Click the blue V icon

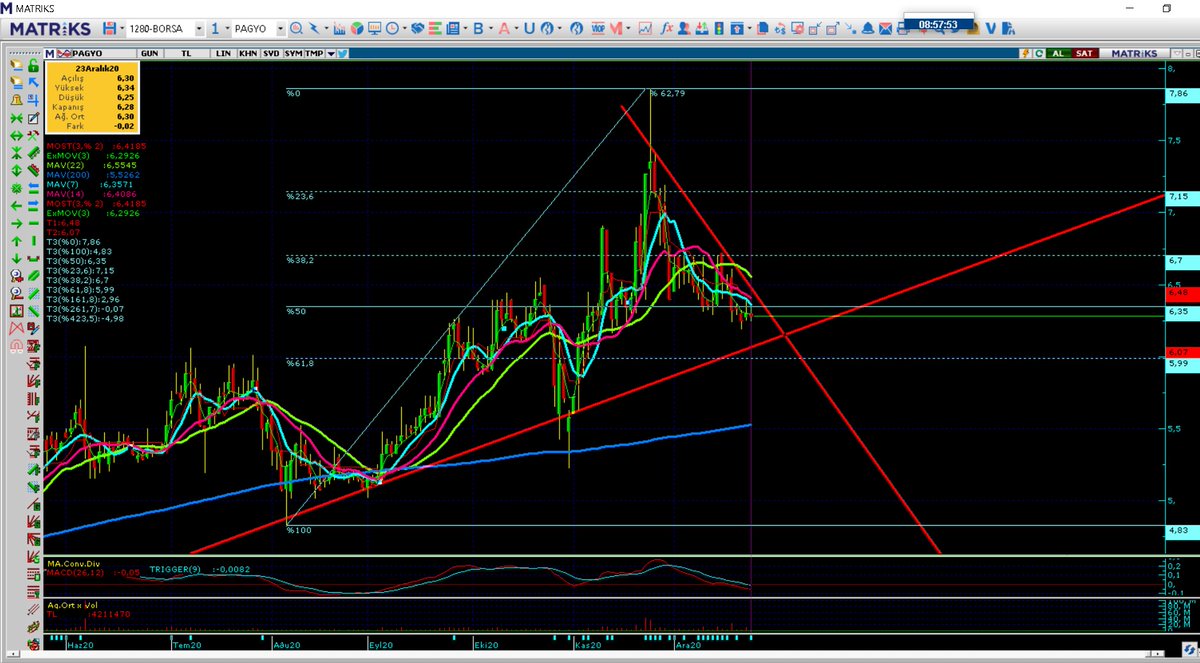click(x=990, y=28)
